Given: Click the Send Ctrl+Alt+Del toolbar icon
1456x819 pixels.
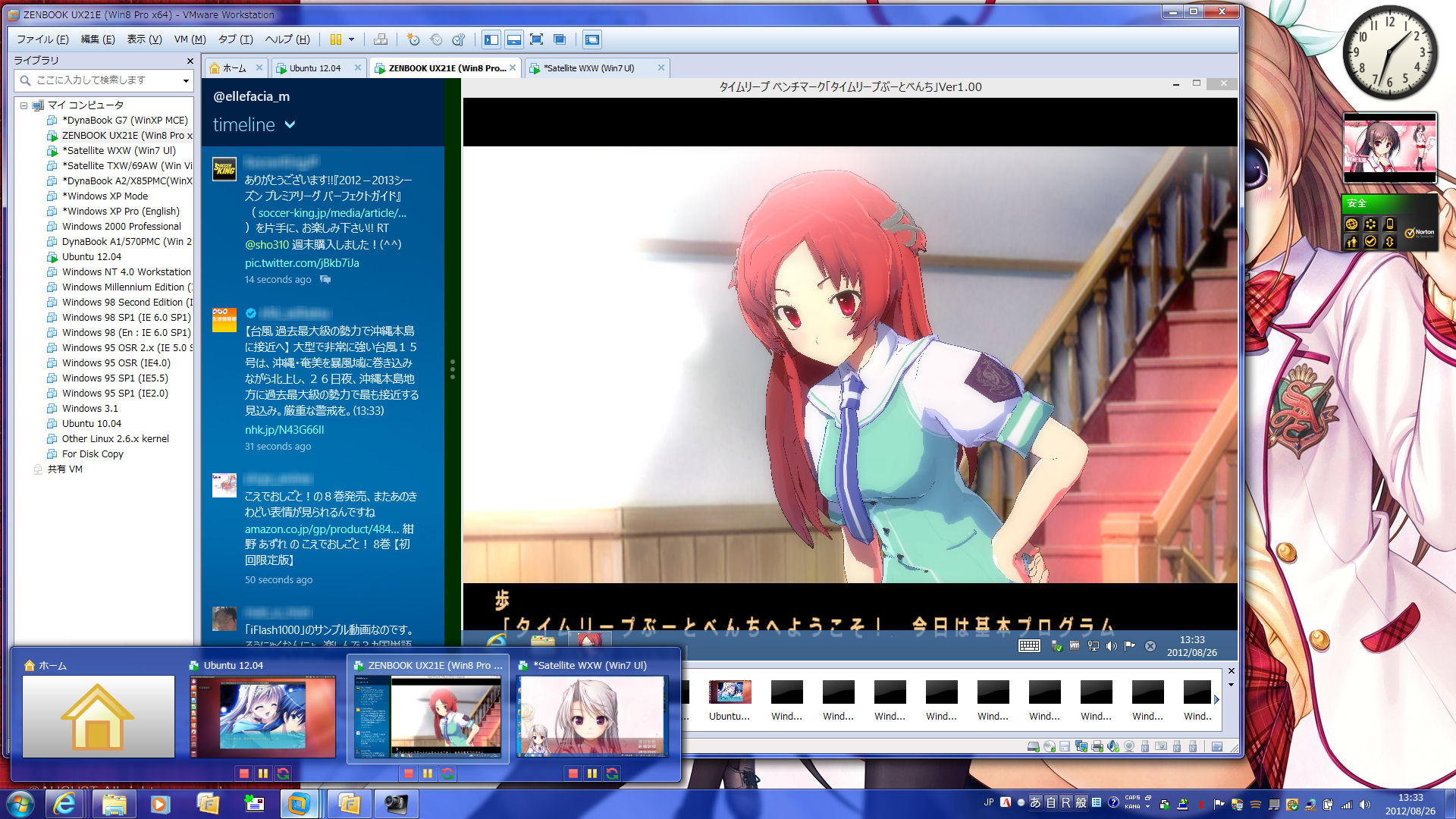Looking at the screenshot, I should pyautogui.click(x=381, y=39).
